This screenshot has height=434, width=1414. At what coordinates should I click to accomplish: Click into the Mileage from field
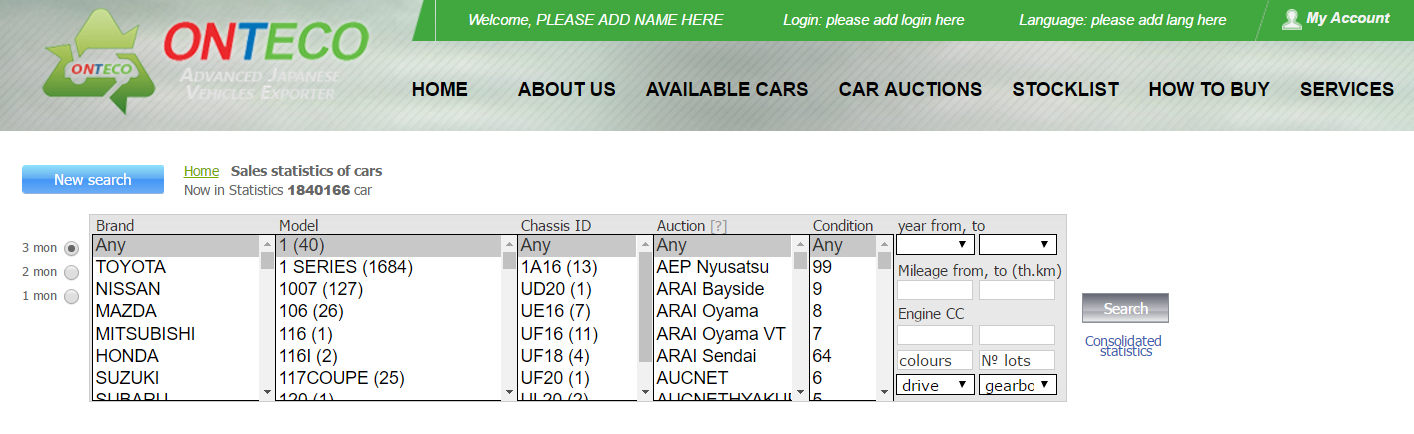tap(935, 290)
